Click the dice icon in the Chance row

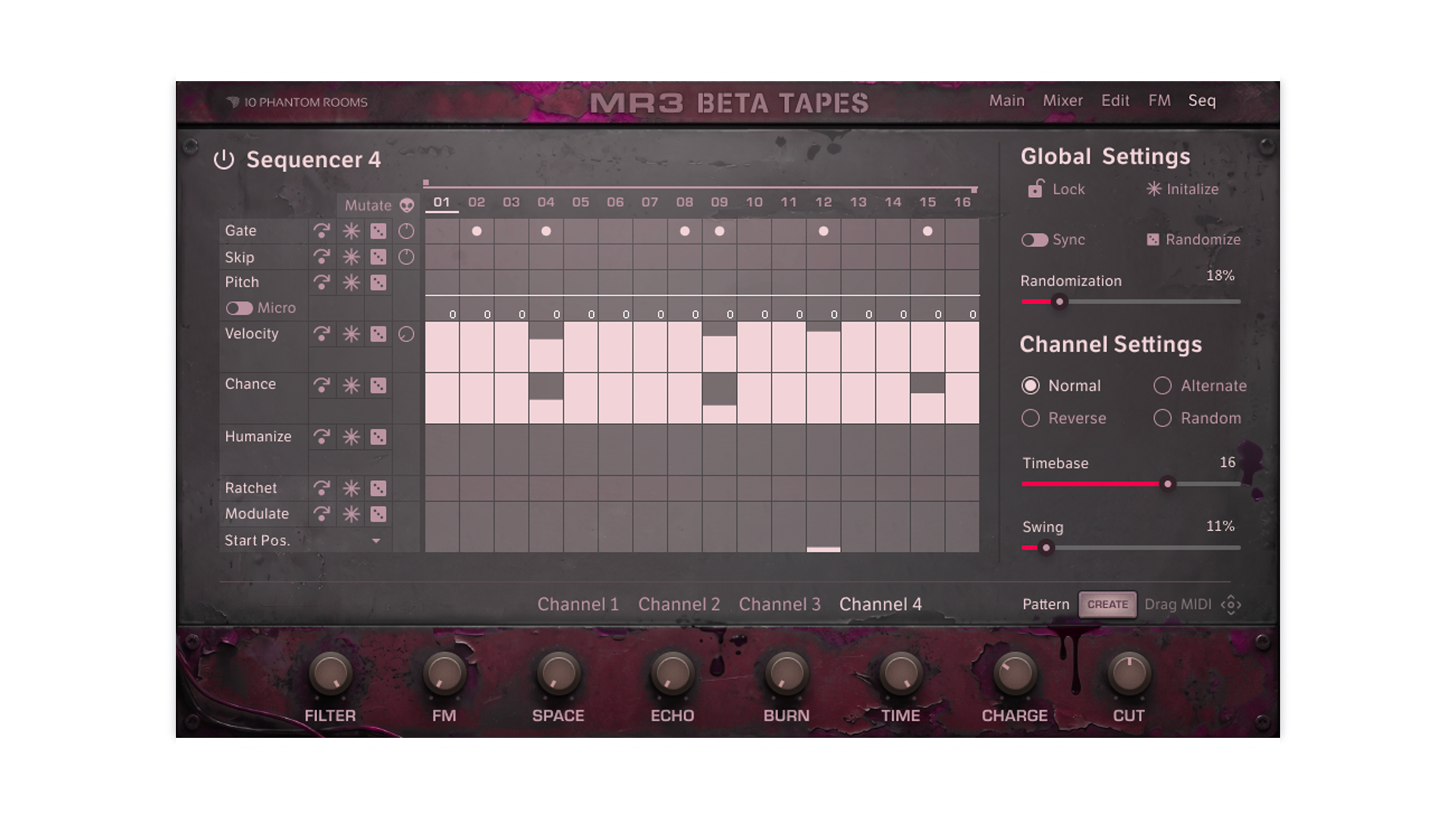coord(378,385)
